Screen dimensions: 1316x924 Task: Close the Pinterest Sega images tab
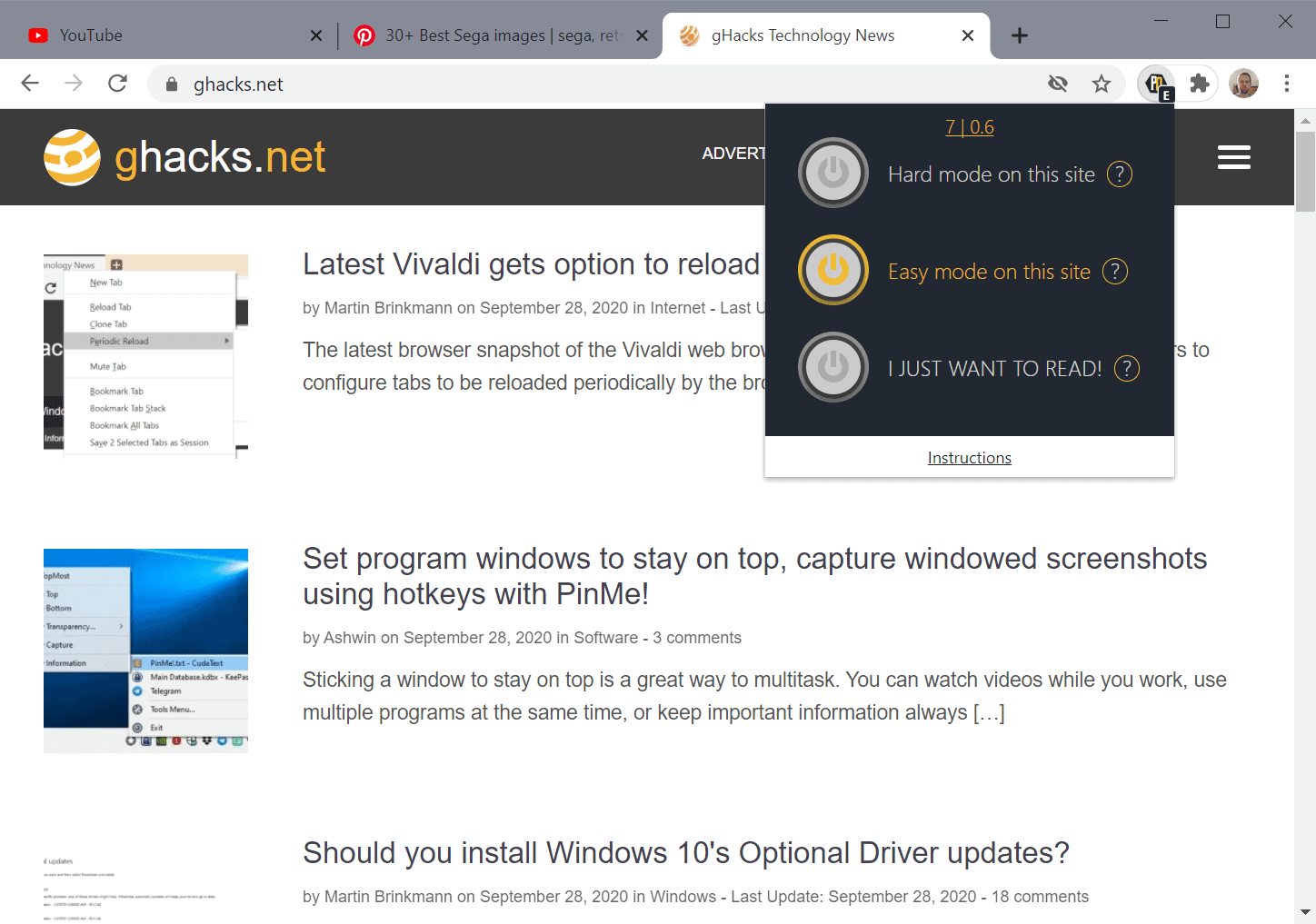(642, 35)
